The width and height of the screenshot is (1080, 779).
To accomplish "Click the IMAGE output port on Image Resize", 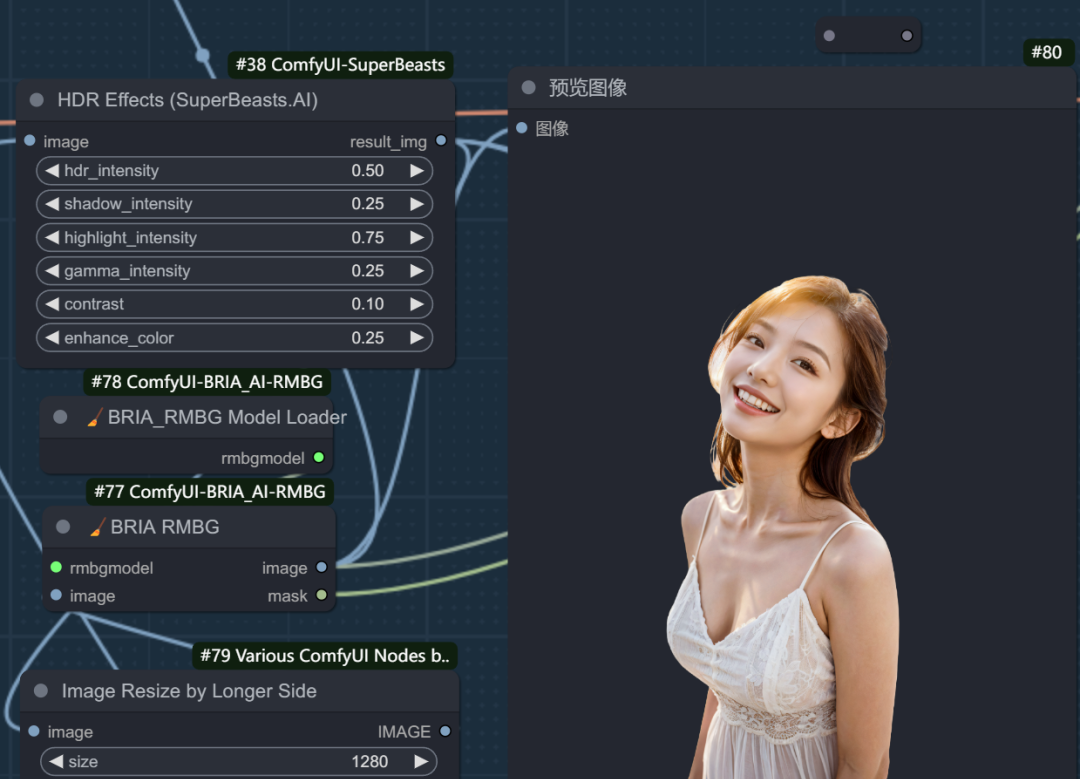I will [446, 731].
